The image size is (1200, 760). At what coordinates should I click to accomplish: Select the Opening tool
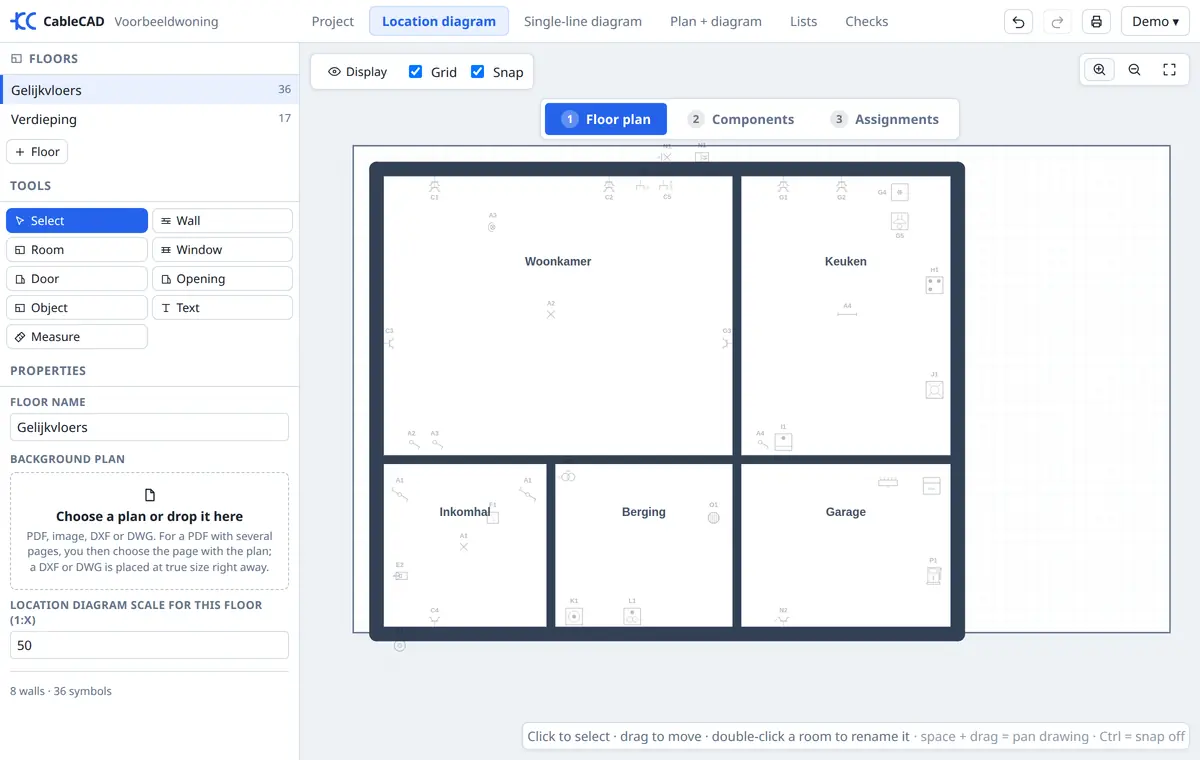222,279
